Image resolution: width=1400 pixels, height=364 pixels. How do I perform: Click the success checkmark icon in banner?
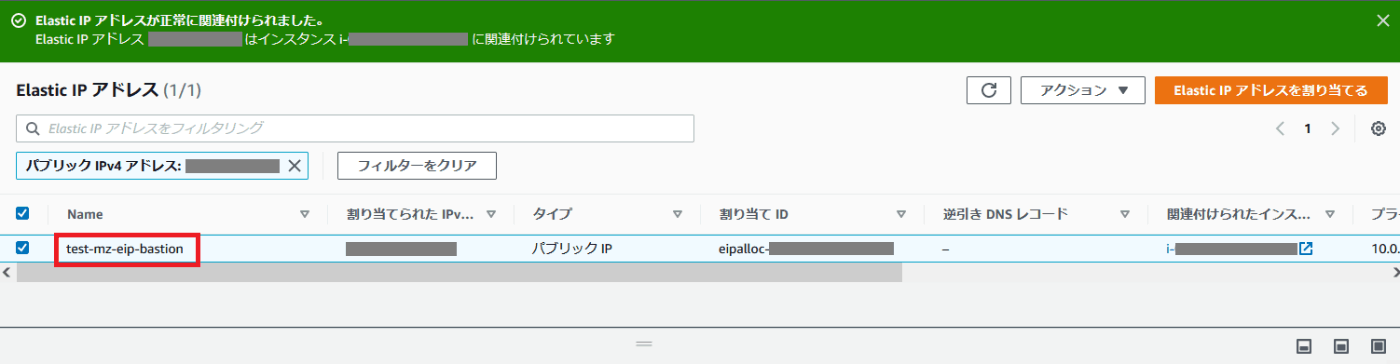(18, 20)
